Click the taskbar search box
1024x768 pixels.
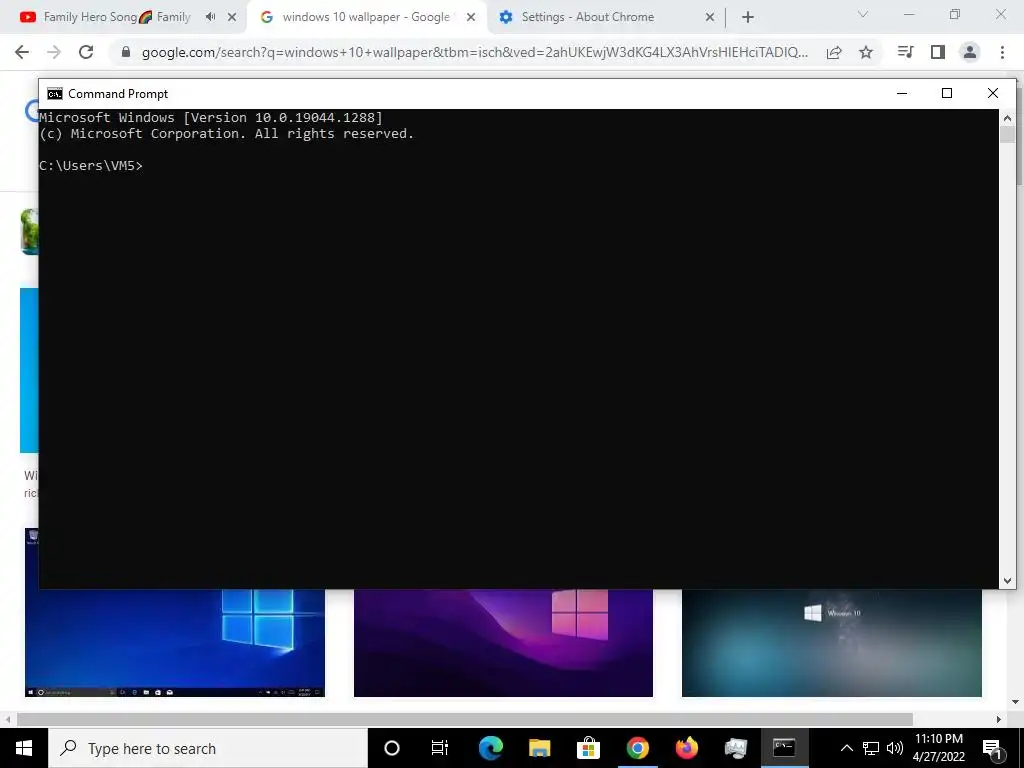coord(208,748)
